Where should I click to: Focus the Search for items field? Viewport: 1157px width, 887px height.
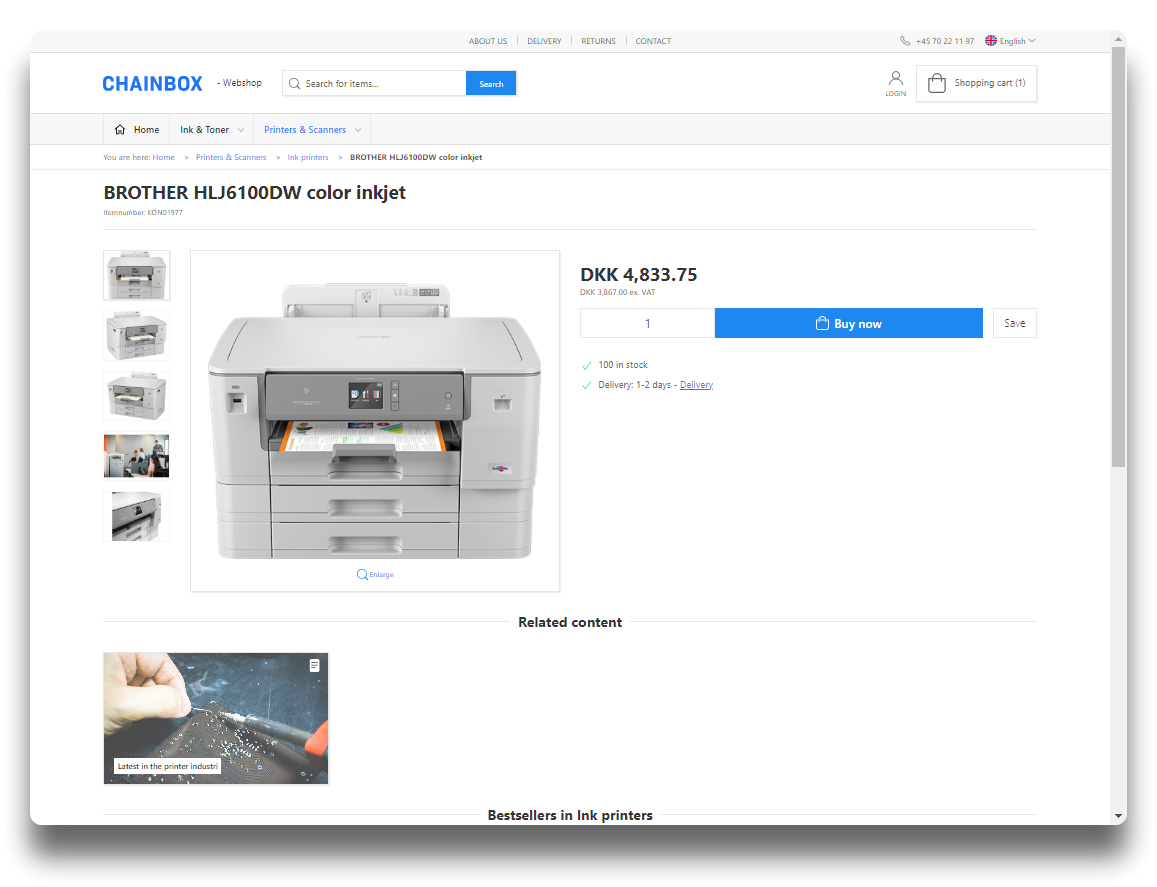[x=374, y=83]
